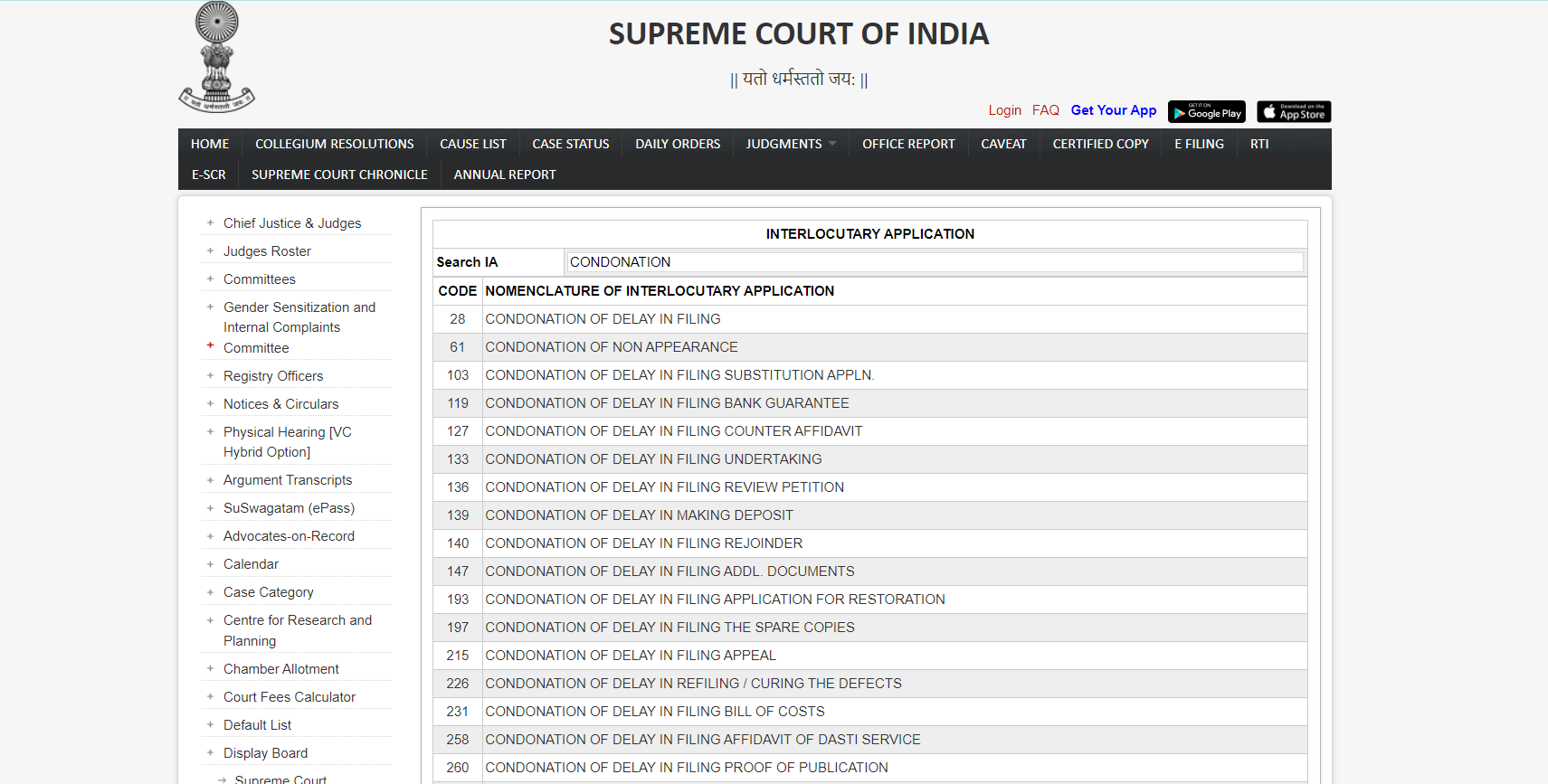Click the Search IA input field
Screen dimensions: 1548x784
[x=935, y=262]
